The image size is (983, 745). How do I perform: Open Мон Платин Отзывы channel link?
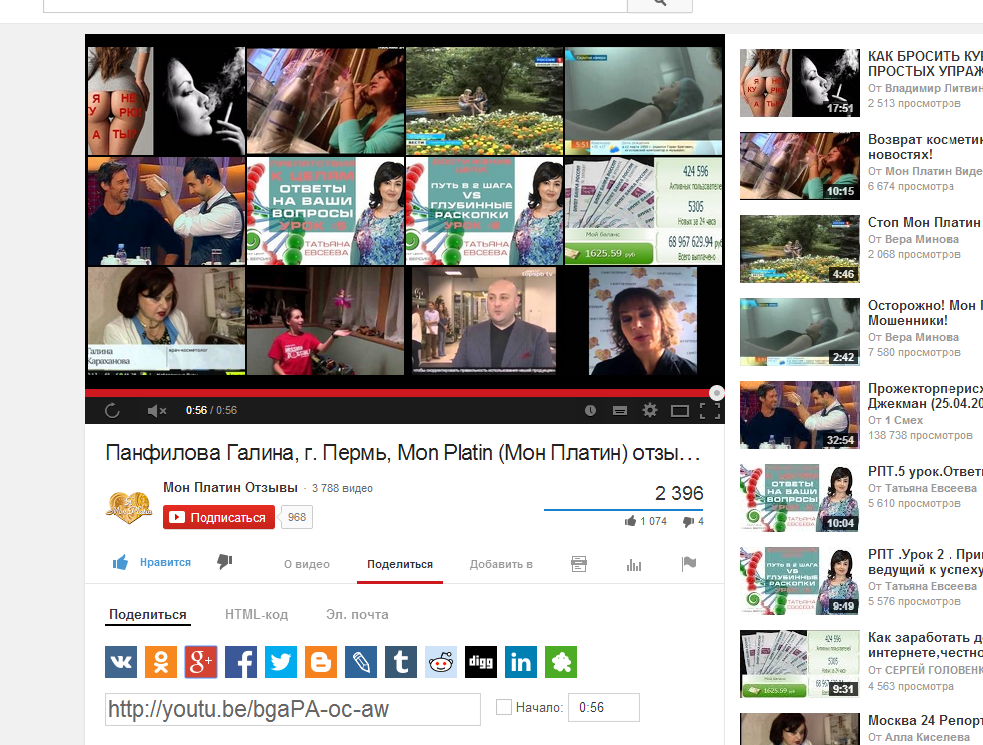[x=230, y=487]
